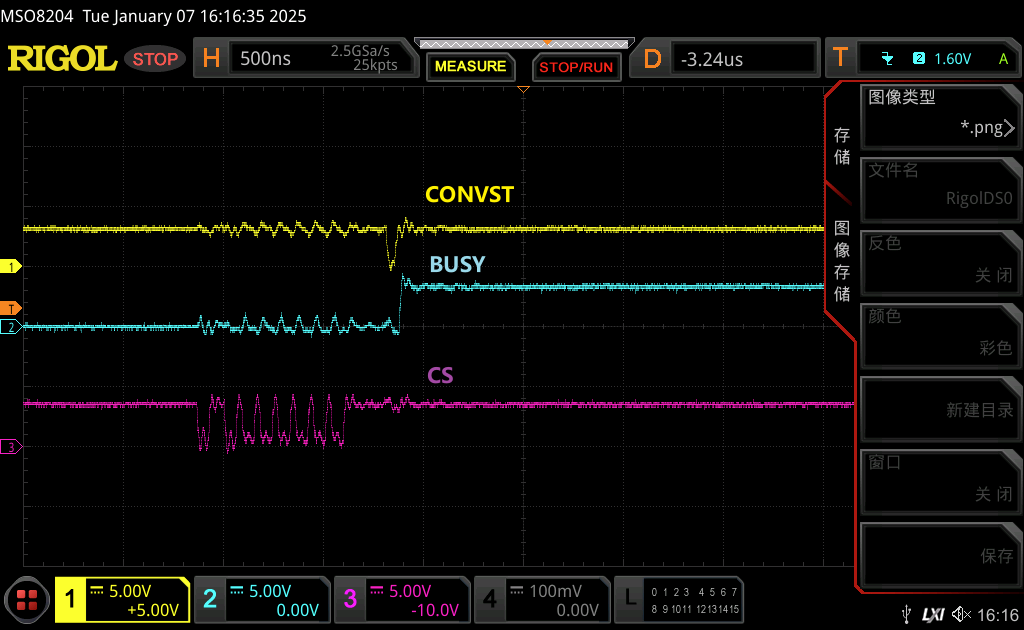The image size is (1024, 630).
Task: Select the channel 1 ground marker
Action: 10,266
